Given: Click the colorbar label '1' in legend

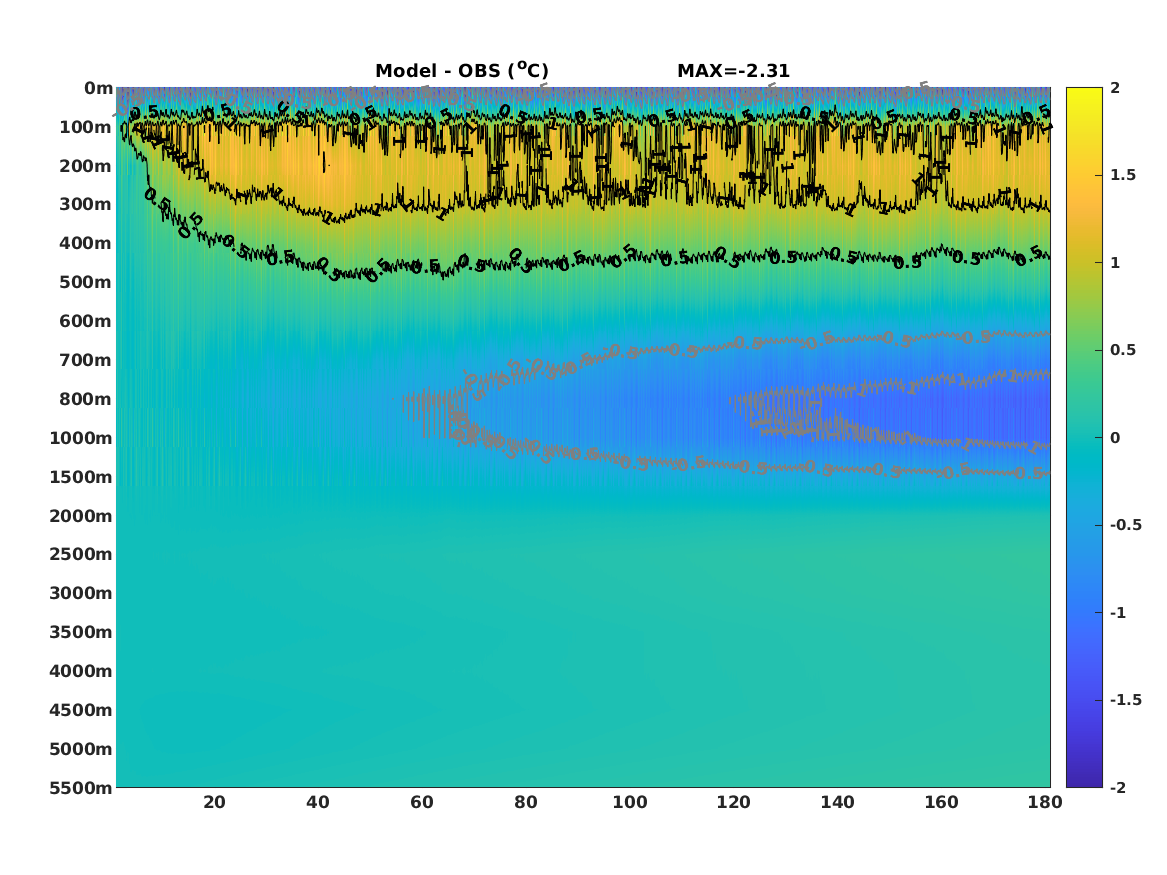Looking at the screenshot, I should coord(1115,263).
